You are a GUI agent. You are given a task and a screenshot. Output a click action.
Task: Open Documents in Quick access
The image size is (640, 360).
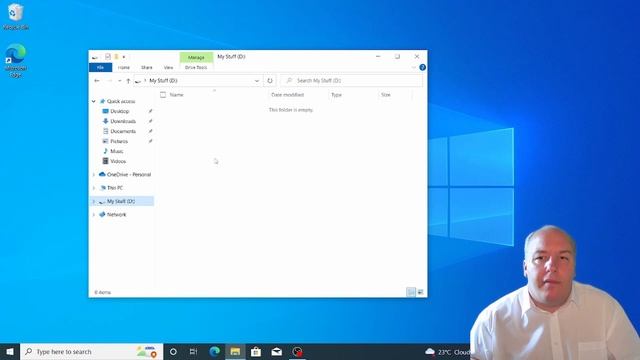(123, 131)
